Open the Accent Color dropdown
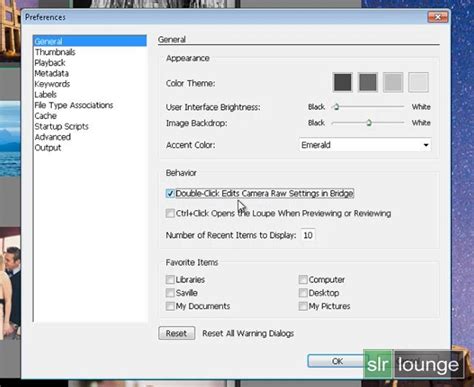474x387 pixels. pos(365,145)
